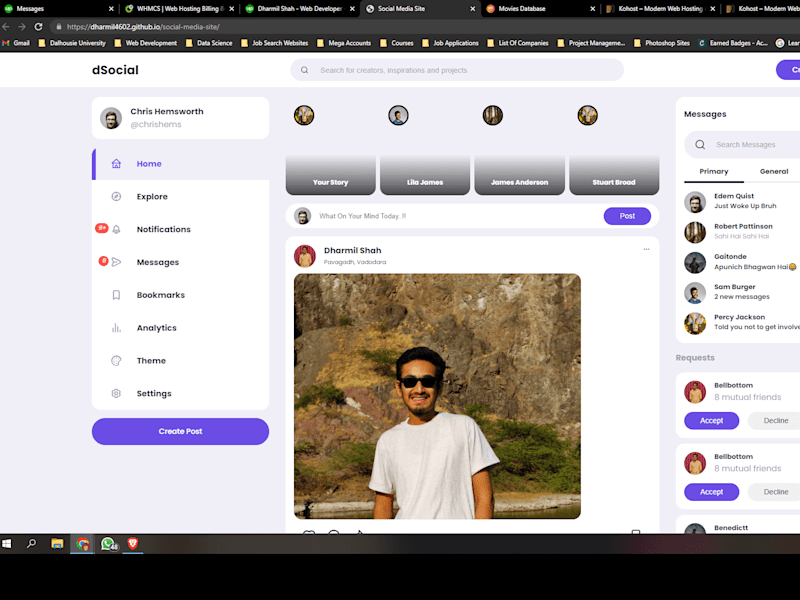Switch to the General messages tab
This screenshot has width=800, height=600.
(774, 172)
